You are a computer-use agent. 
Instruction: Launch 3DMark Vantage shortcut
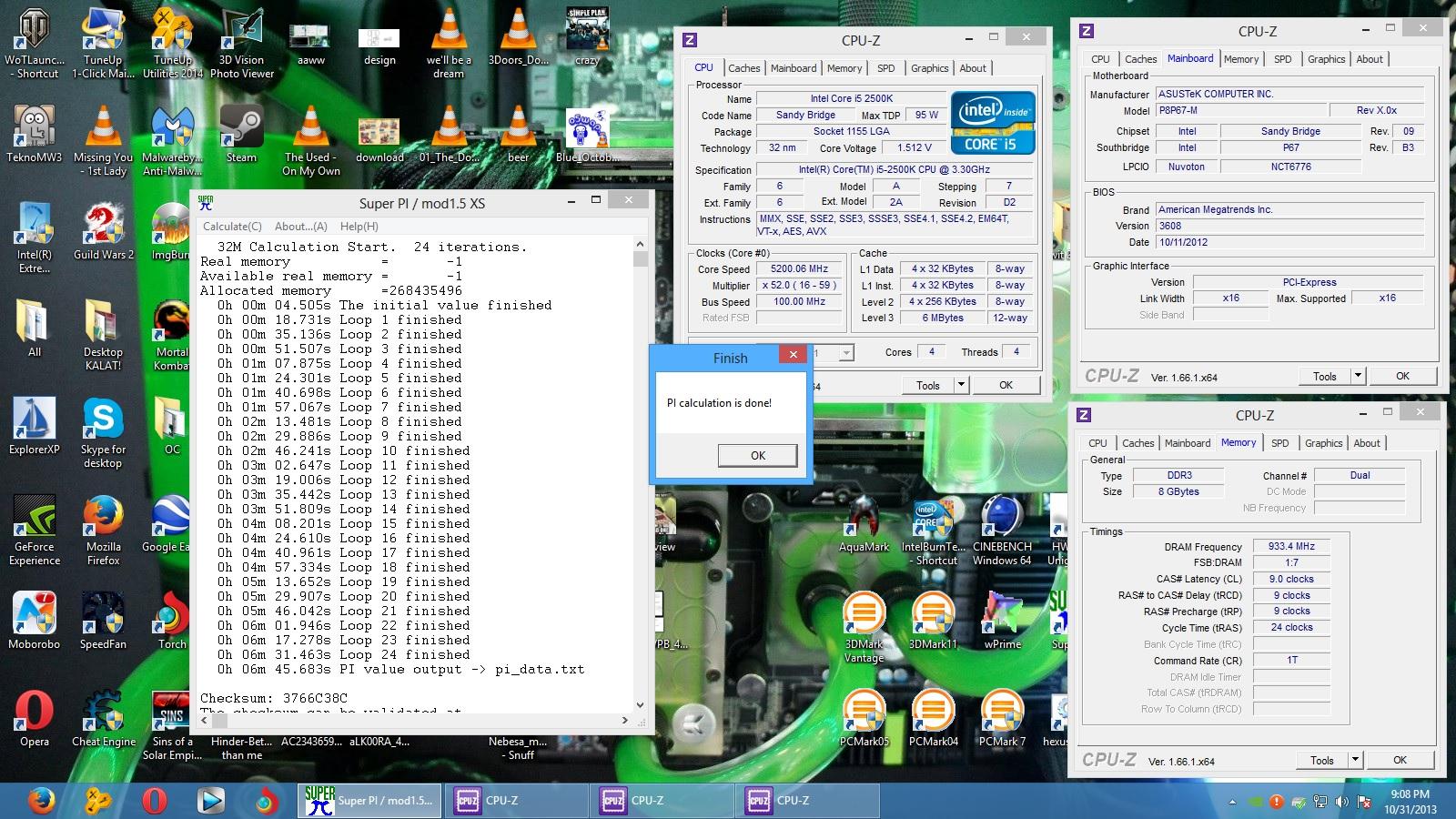click(x=864, y=628)
